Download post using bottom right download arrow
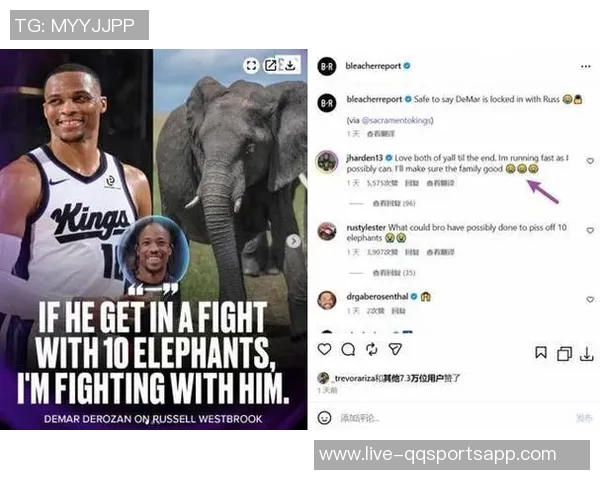This screenshot has height=480, width=600. (587, 354)
